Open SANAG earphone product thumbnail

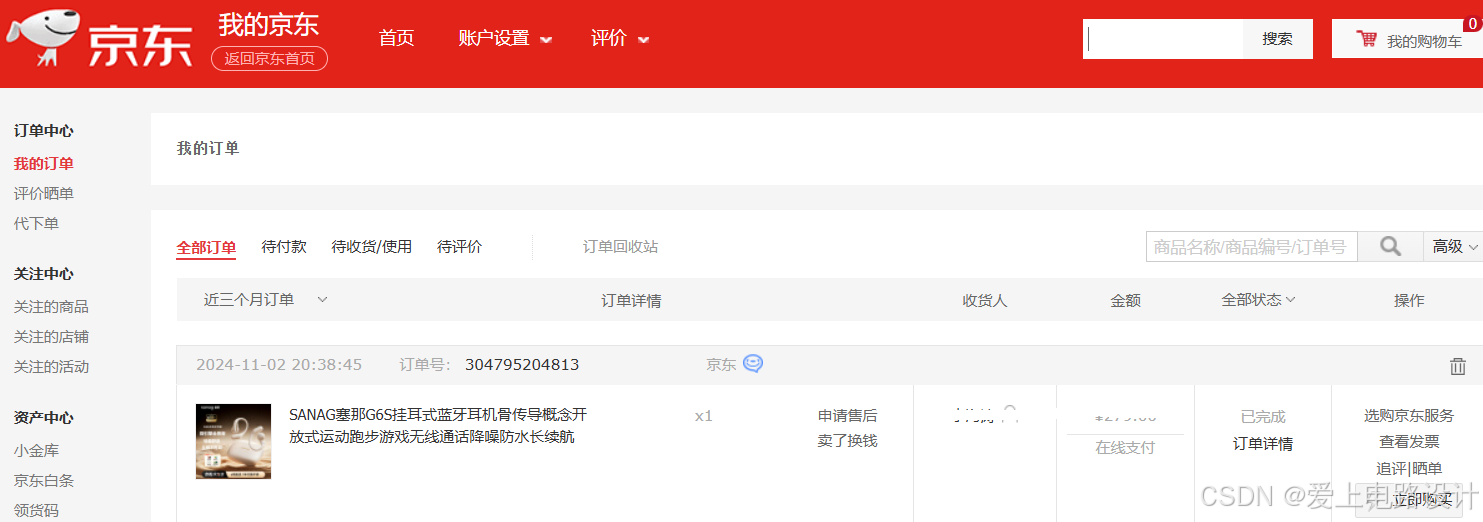tap(233, 441)
